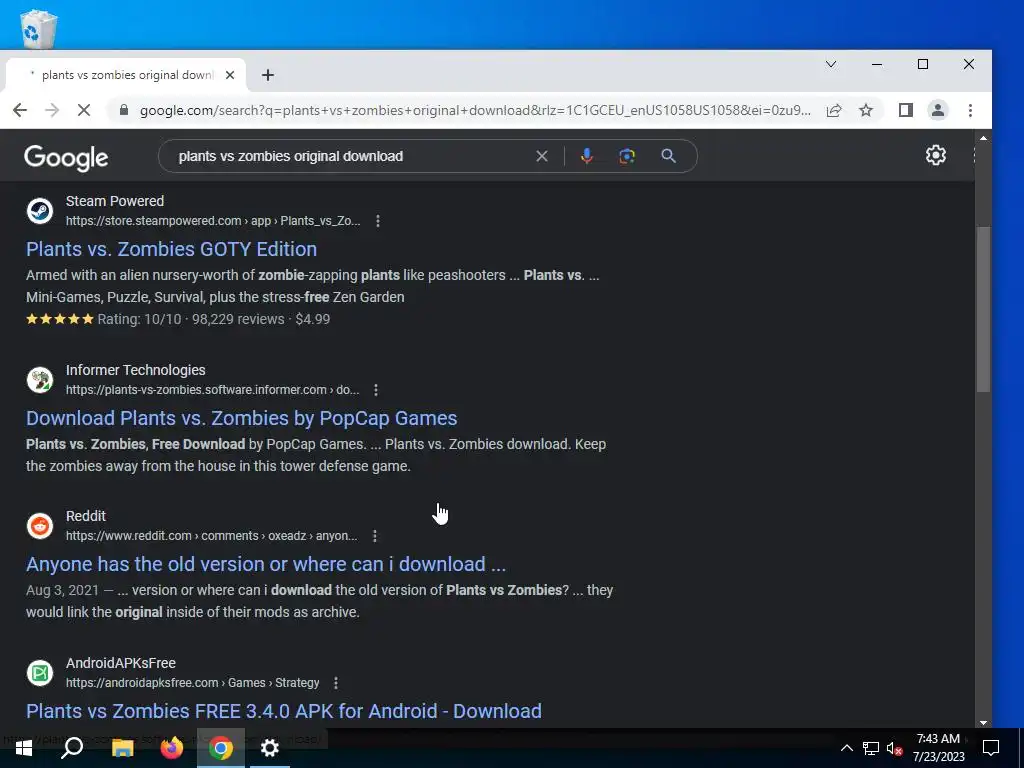Clear the search box text
Viewport: 1024px width, 768px height.
pos(542,156)
